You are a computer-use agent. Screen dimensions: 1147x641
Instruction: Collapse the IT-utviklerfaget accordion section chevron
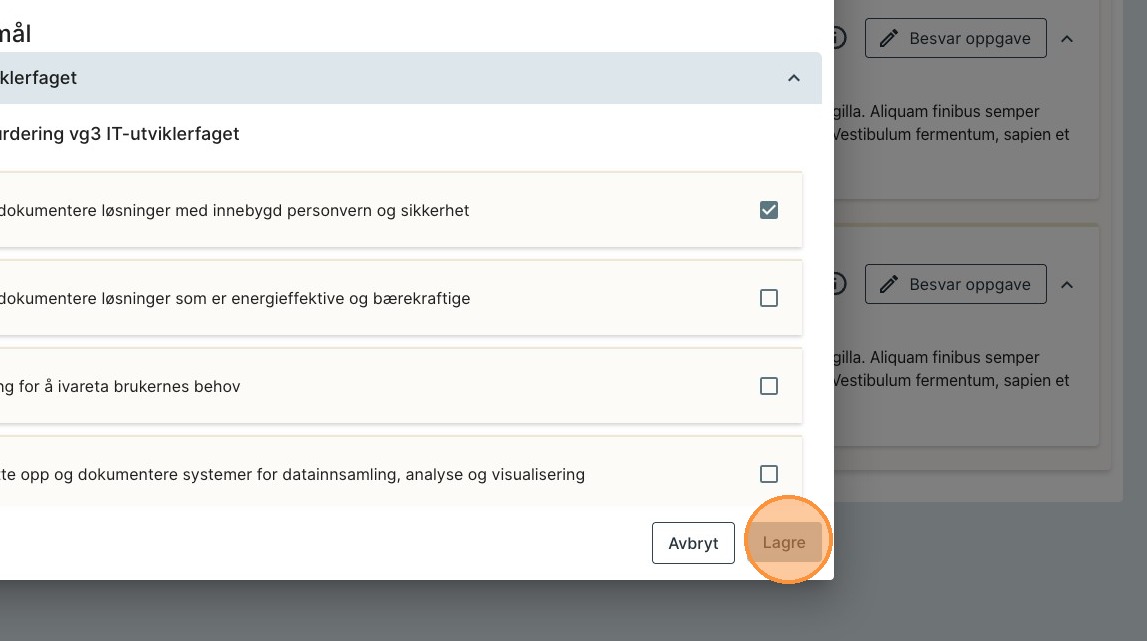794,78
